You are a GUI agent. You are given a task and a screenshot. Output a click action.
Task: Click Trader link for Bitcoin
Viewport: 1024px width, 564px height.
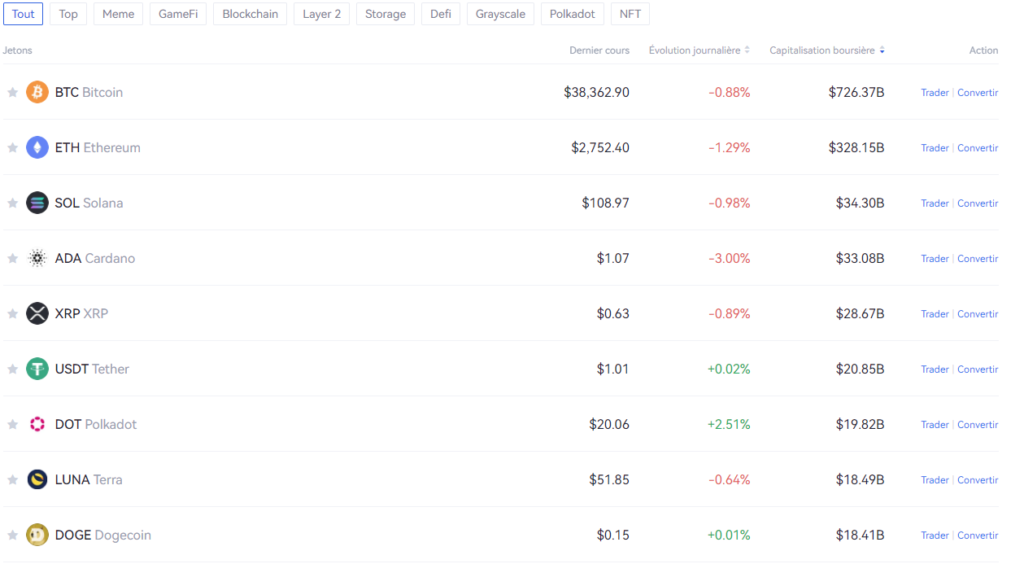pos(935,93)
